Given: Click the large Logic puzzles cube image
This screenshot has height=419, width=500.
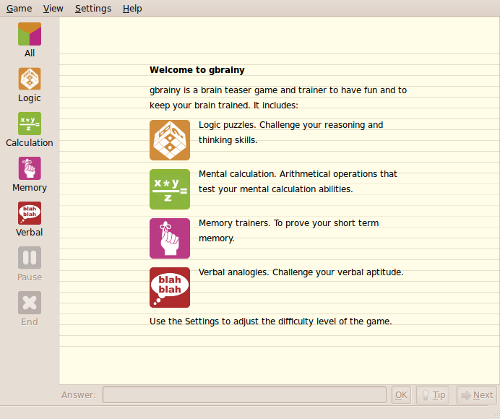Looking at the screenshot, I should point(170,140).
